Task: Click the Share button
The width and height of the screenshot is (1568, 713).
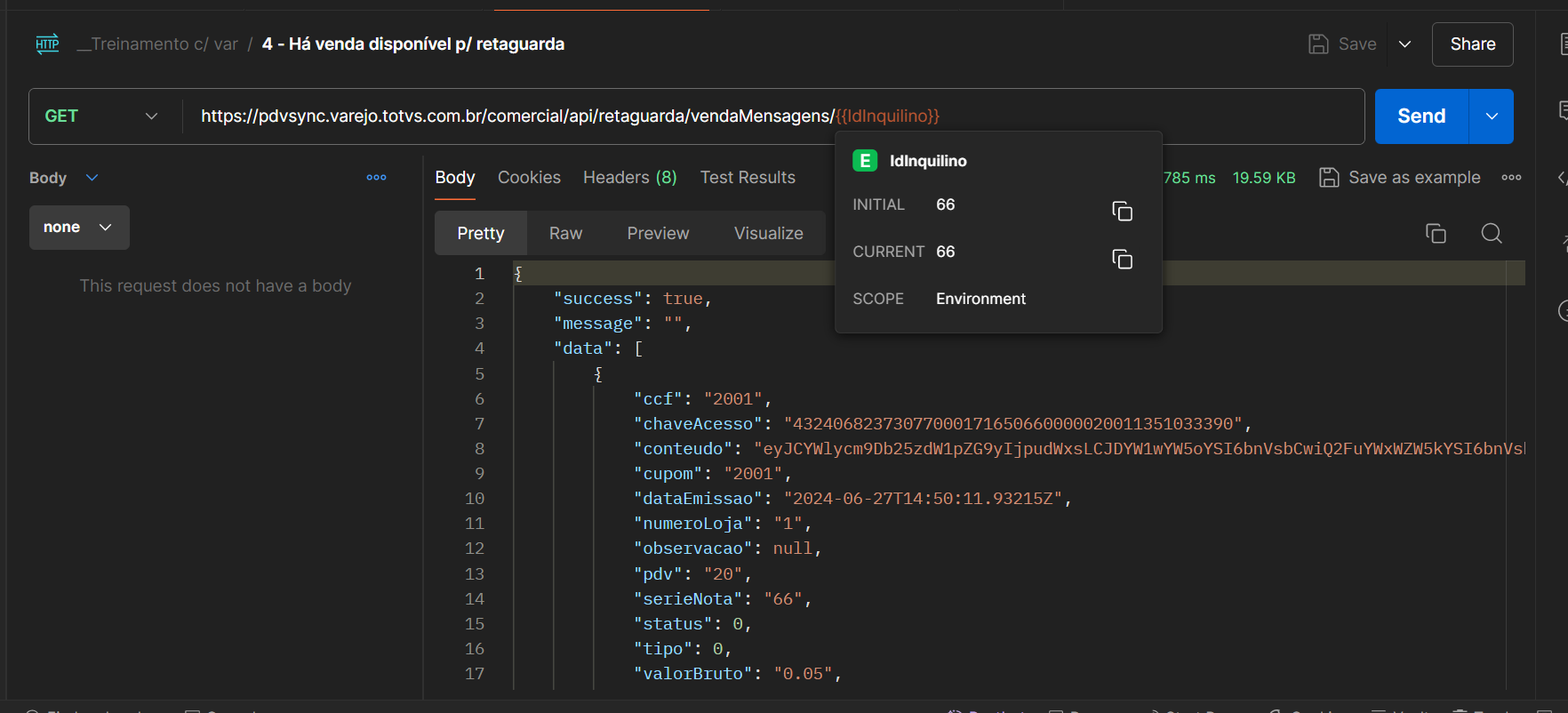Action: click(x=1472, y=44)
